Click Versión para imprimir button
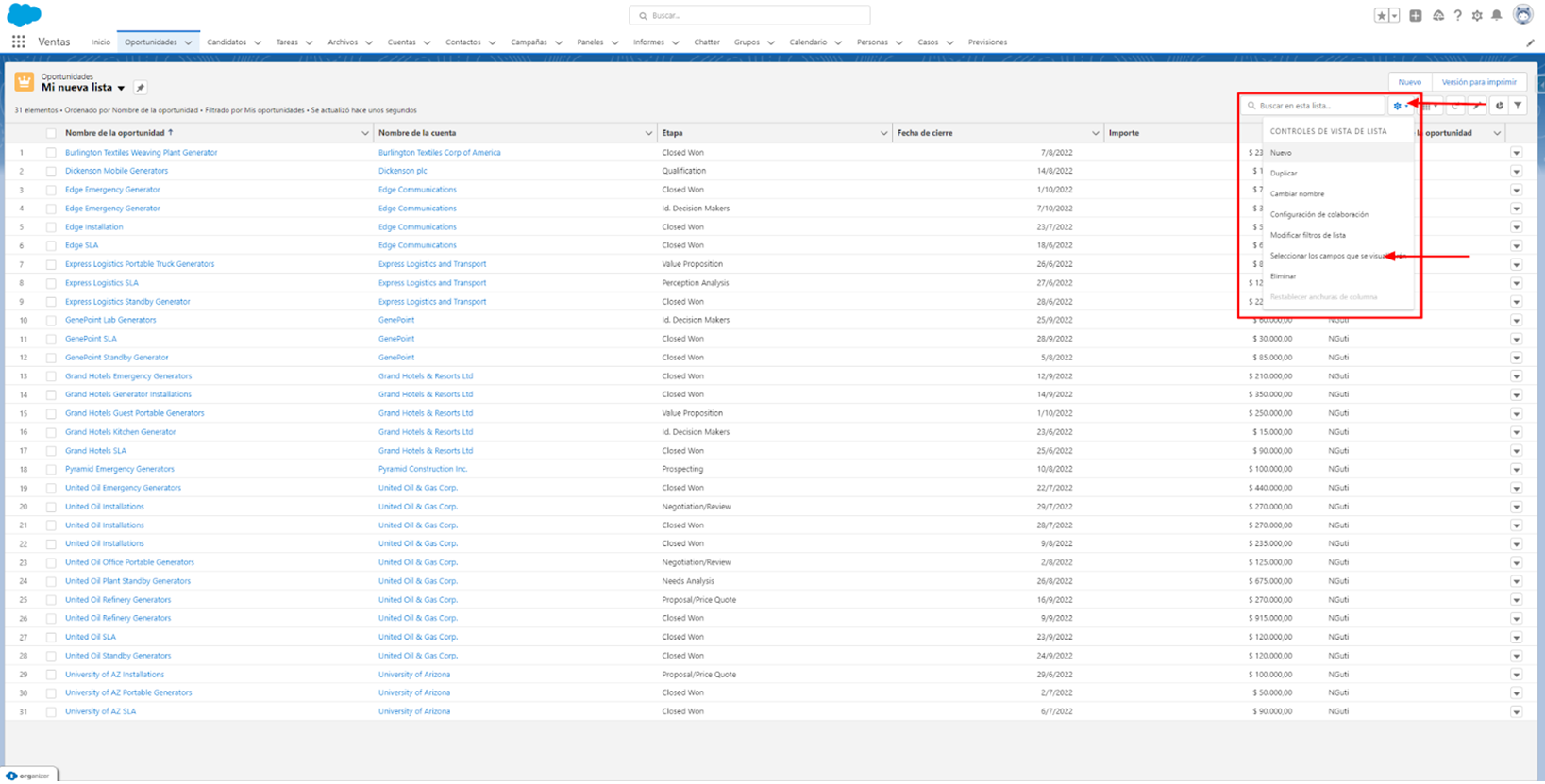This screenshot has width=1545, height=784. click(x=1479, y=82)
